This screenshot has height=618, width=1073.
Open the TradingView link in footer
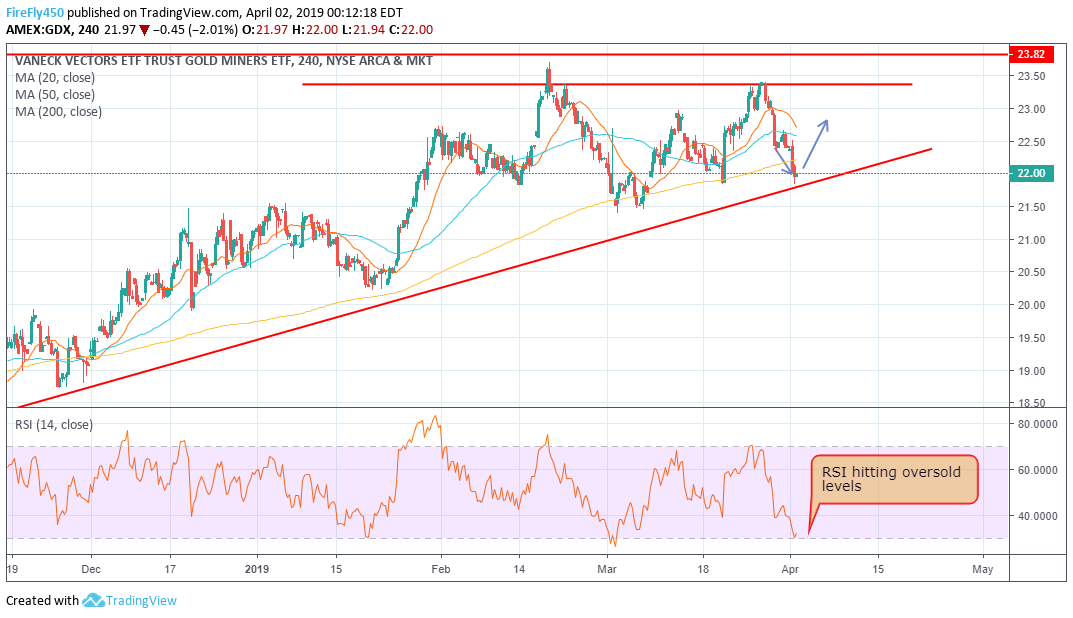click(x=142, y=601)
